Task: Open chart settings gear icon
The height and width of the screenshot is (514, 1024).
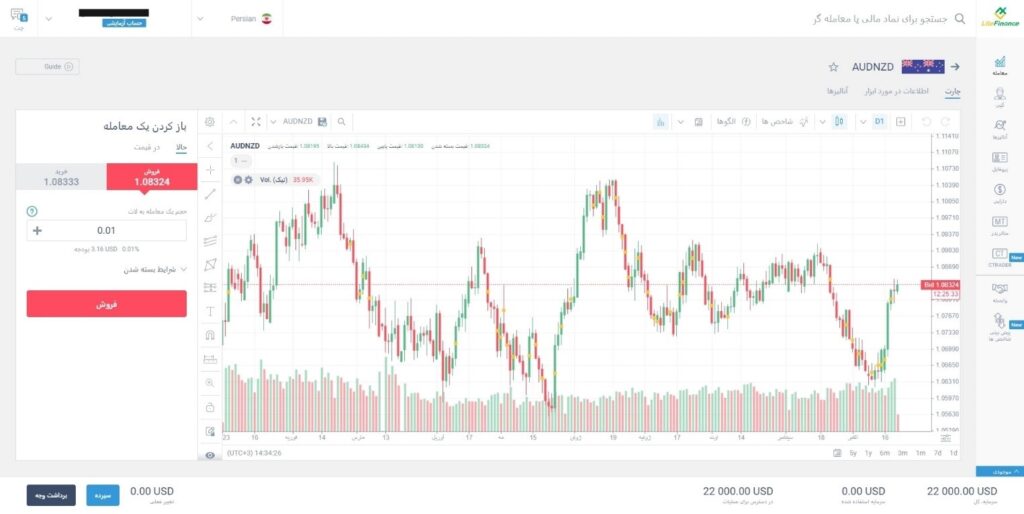Action: (210, 121)
